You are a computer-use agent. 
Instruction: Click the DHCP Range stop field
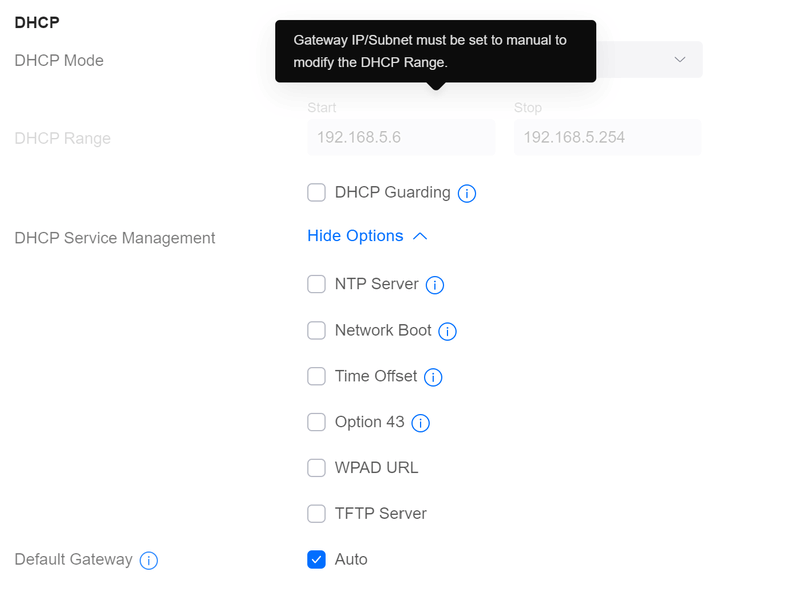pos(607,137)
